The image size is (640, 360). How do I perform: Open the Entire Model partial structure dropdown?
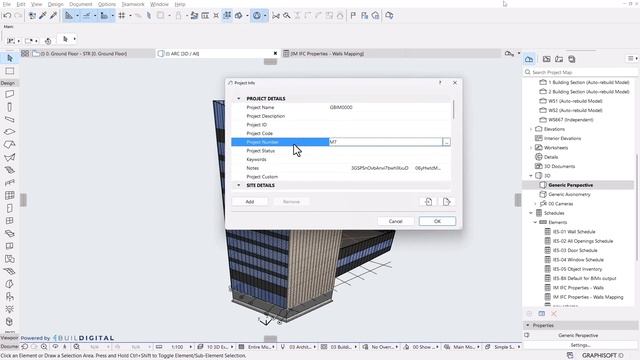260,347
